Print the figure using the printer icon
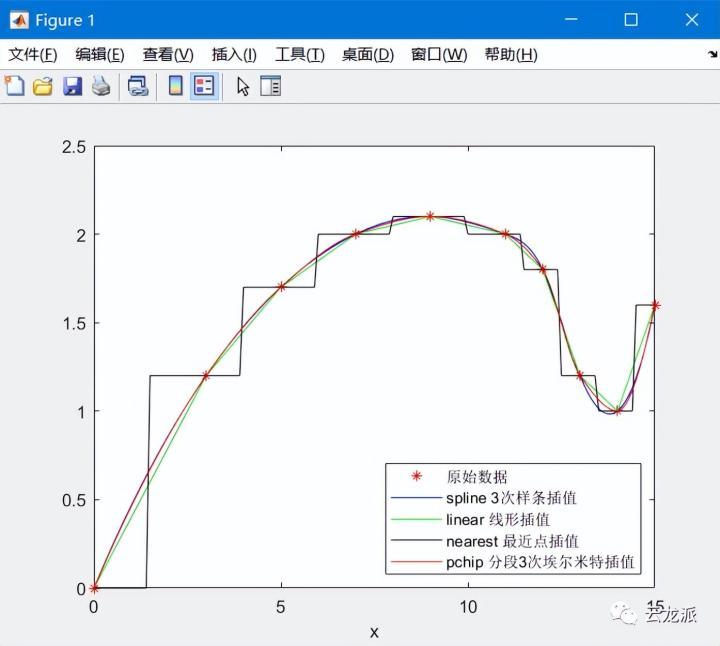The height and width of the screenshot is (646, 720). 101,86
